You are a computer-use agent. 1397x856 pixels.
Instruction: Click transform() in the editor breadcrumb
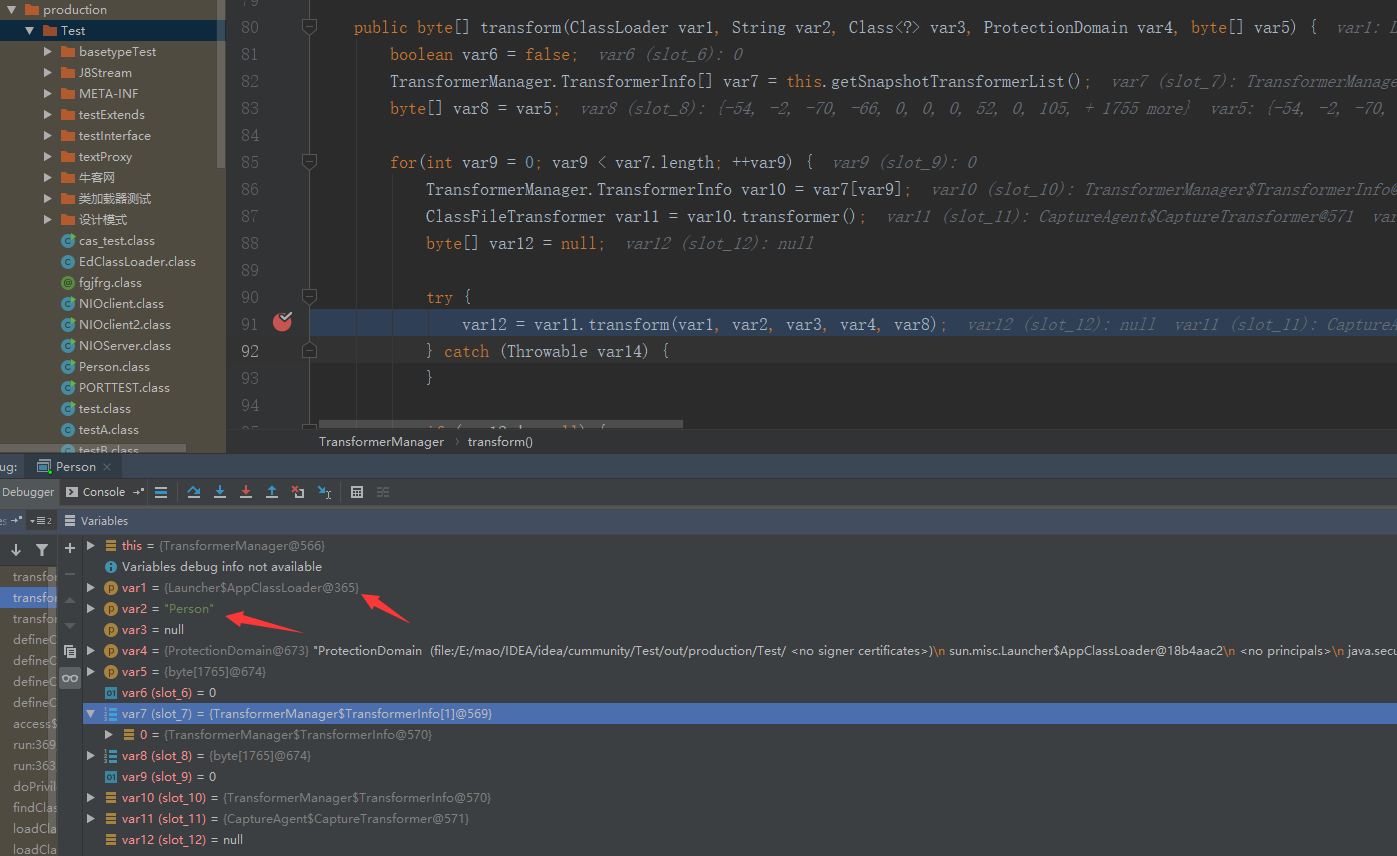pos(500,442)
